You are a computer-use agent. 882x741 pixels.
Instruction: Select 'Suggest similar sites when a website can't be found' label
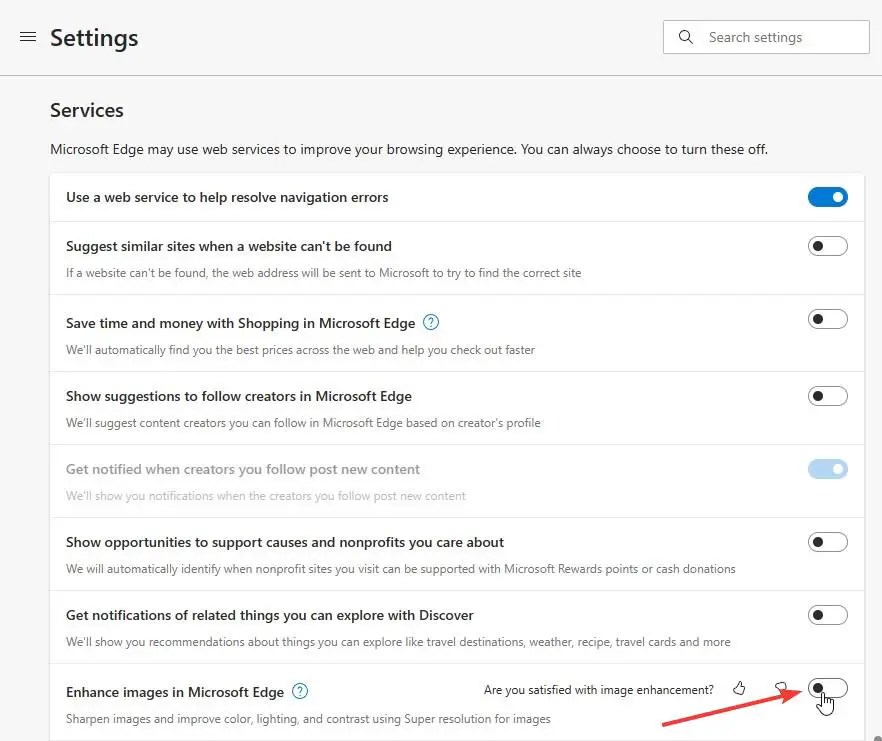(x=229, y=246)
